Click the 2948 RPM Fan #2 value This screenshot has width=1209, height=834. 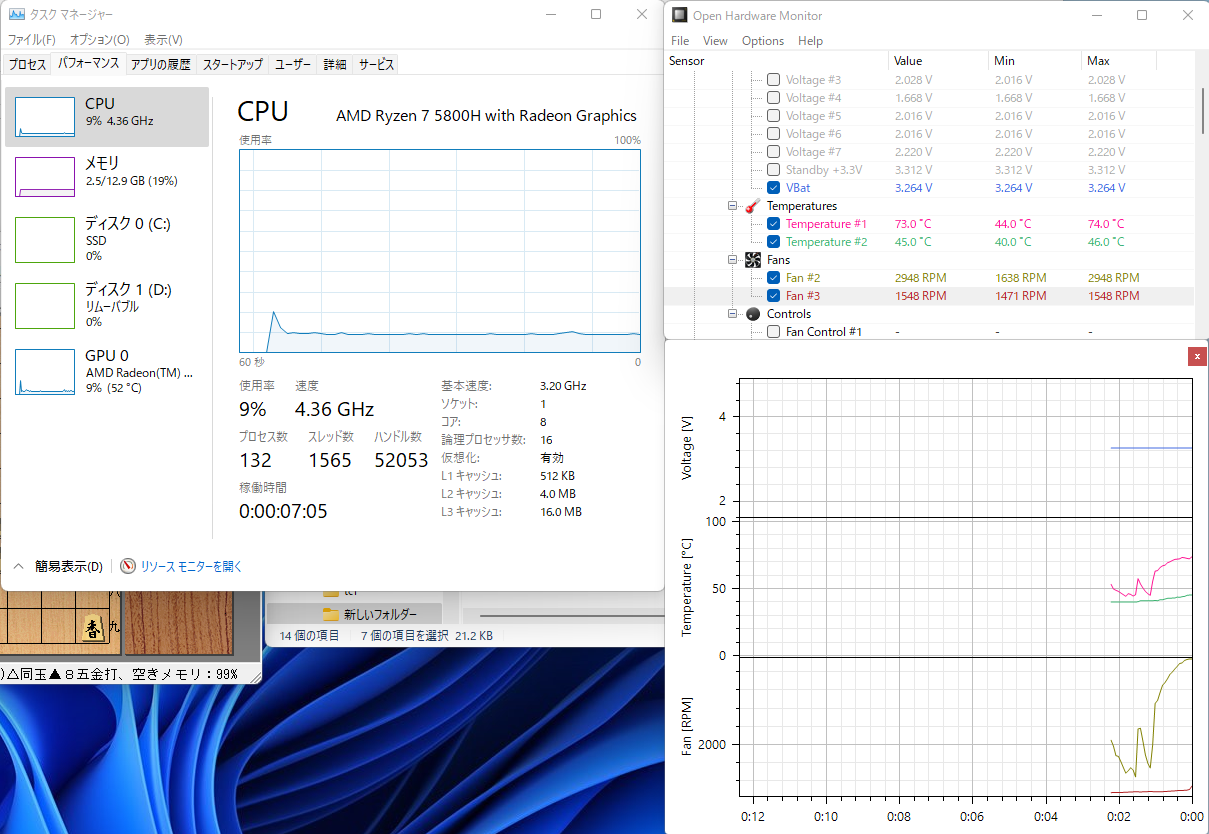tap(920, 278)
